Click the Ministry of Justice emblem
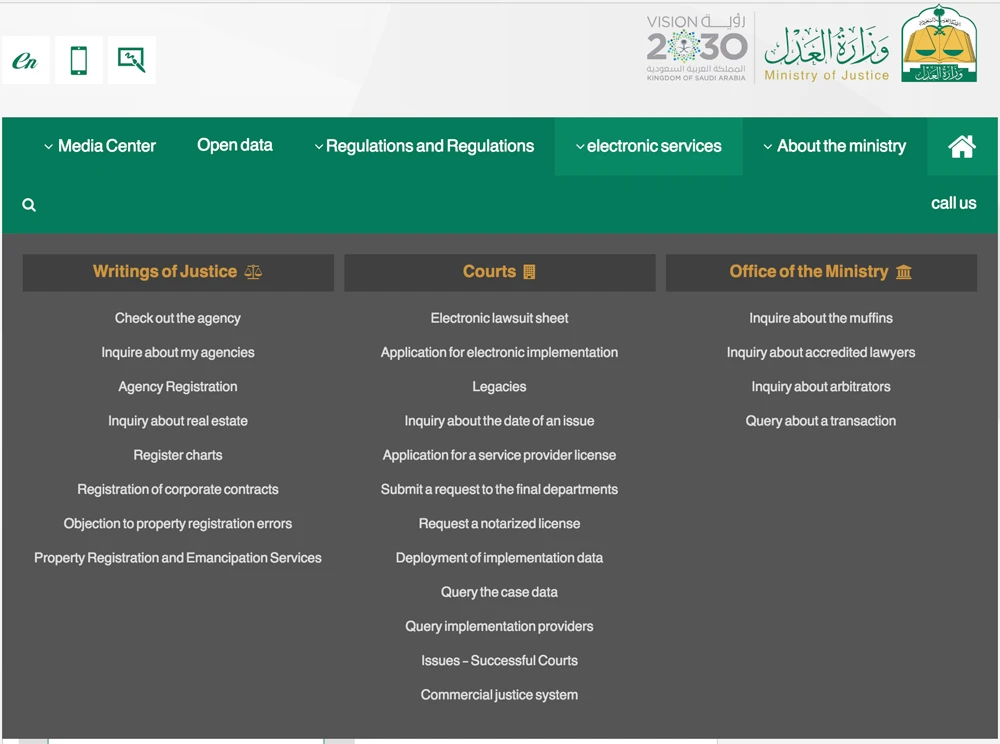This screenshot has width=1000, height=744. [939, 44]
